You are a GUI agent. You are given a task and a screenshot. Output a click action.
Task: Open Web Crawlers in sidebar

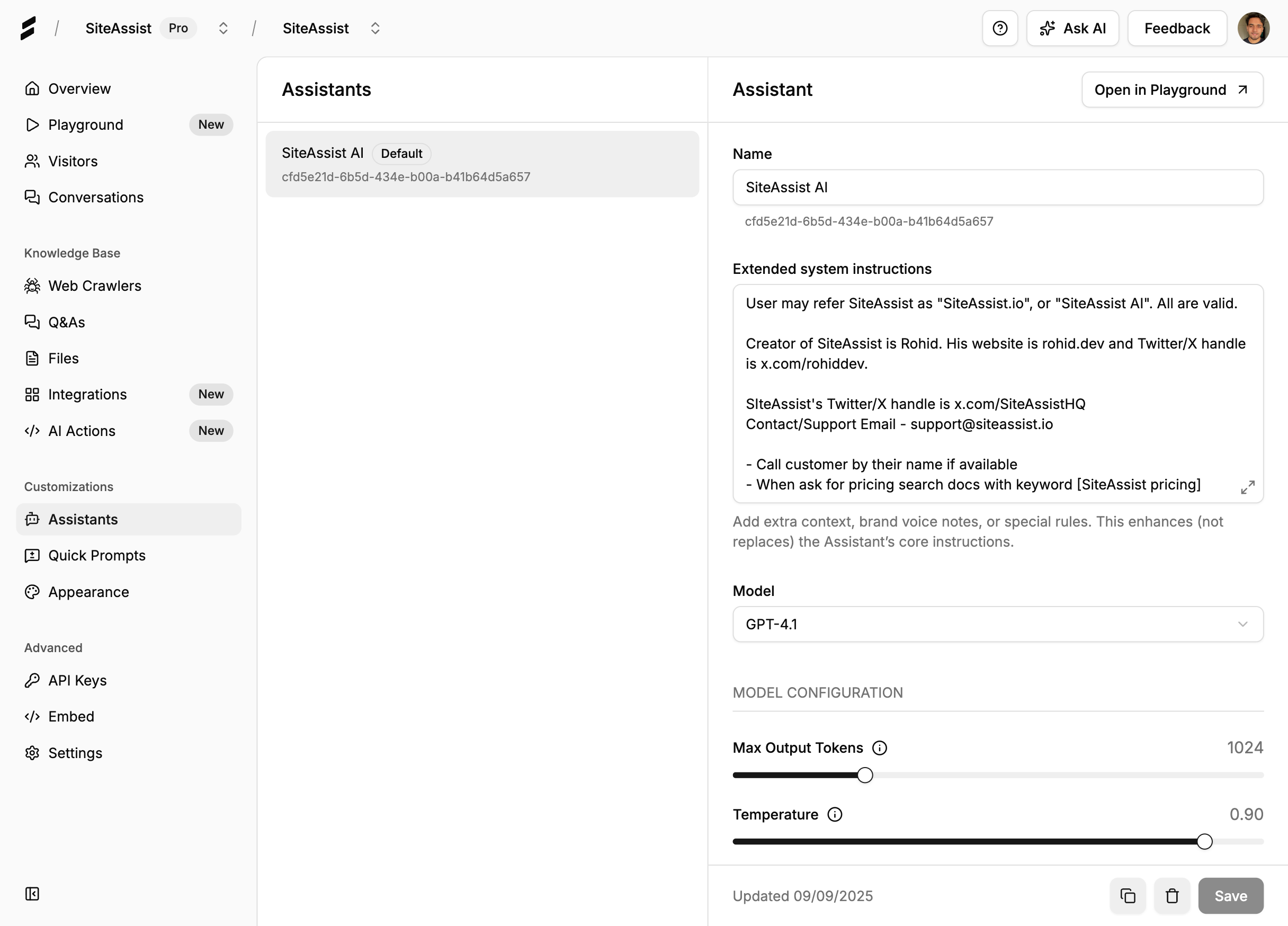pos(94,286)
